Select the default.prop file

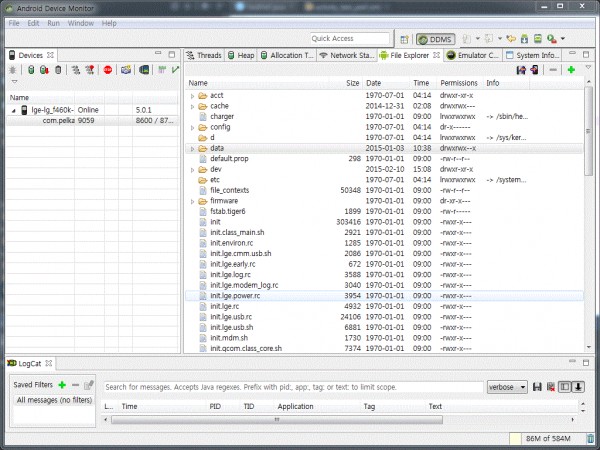(385, 159)
